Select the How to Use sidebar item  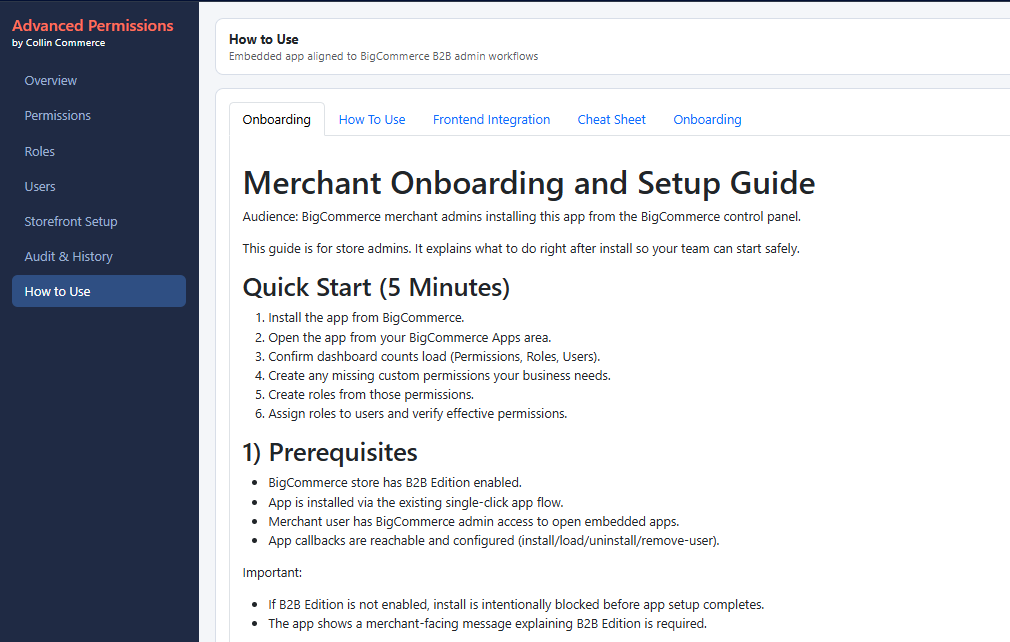(x=99, y=291)
